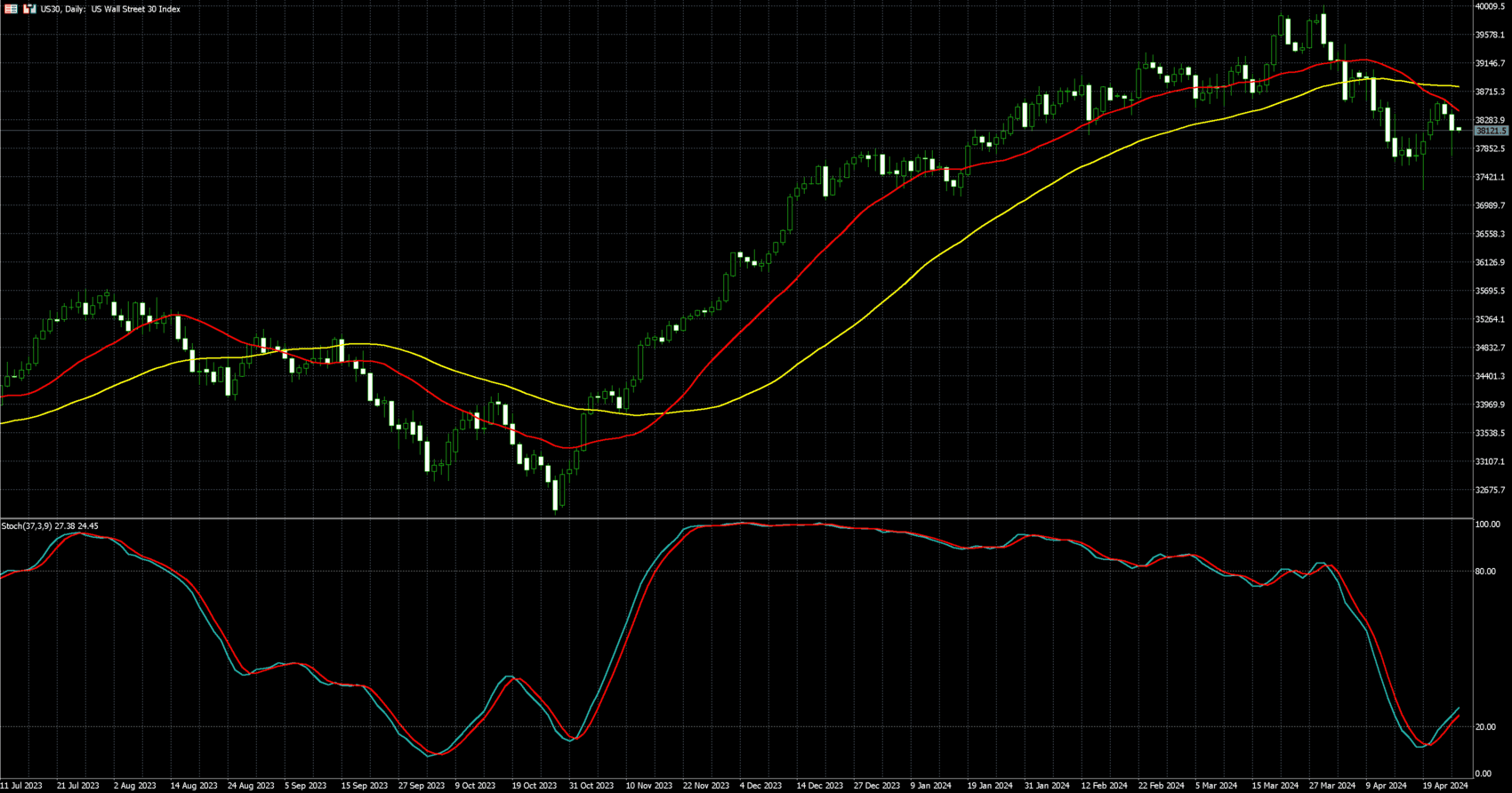
Task: Click the 32675.7 price scale label
Action: pyautogui.click(x=1490, y=490)
